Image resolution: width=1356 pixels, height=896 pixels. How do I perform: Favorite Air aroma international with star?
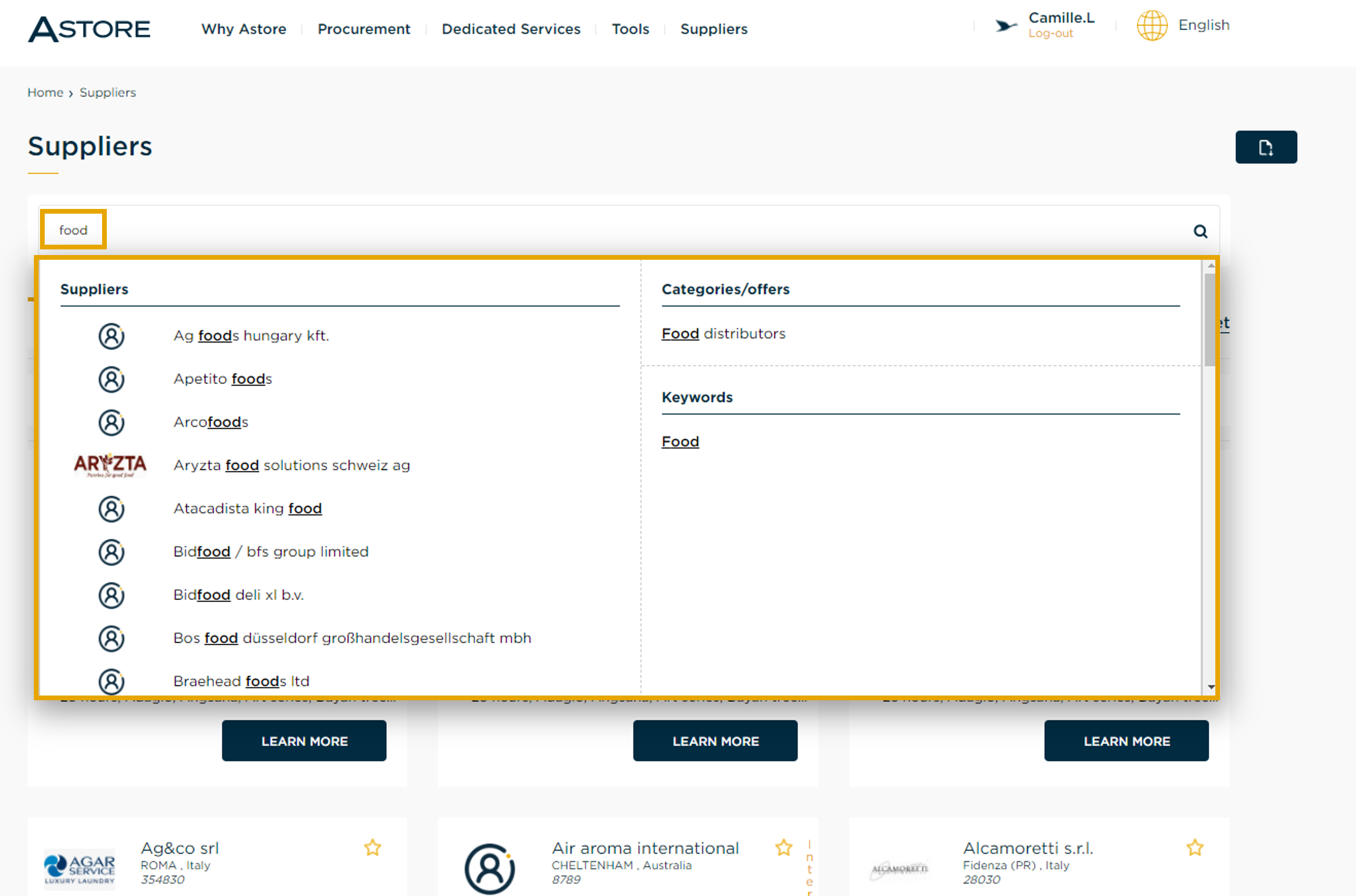(784, 848)
